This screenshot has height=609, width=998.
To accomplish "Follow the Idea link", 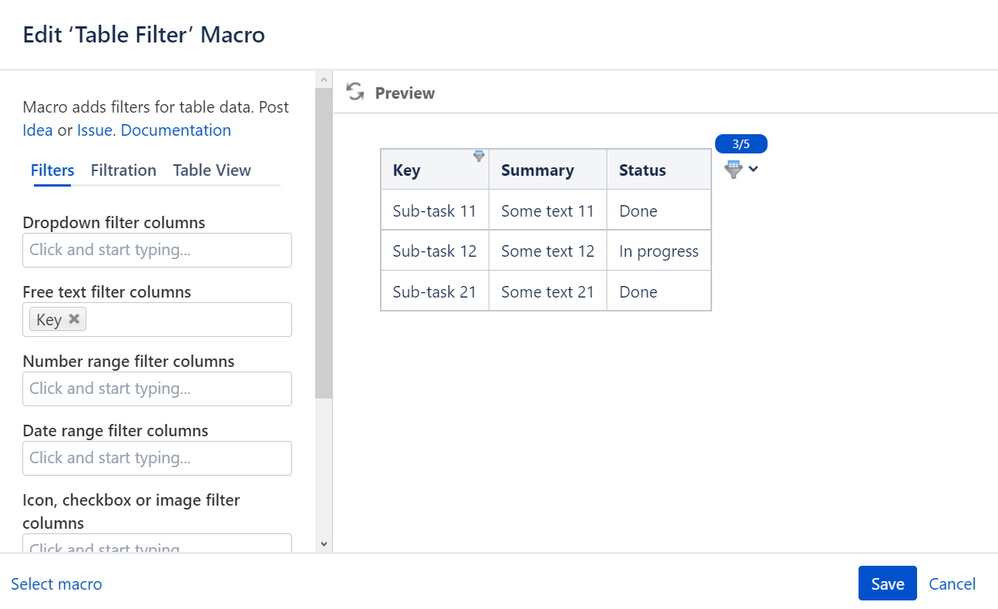I will tap(38, 130).
